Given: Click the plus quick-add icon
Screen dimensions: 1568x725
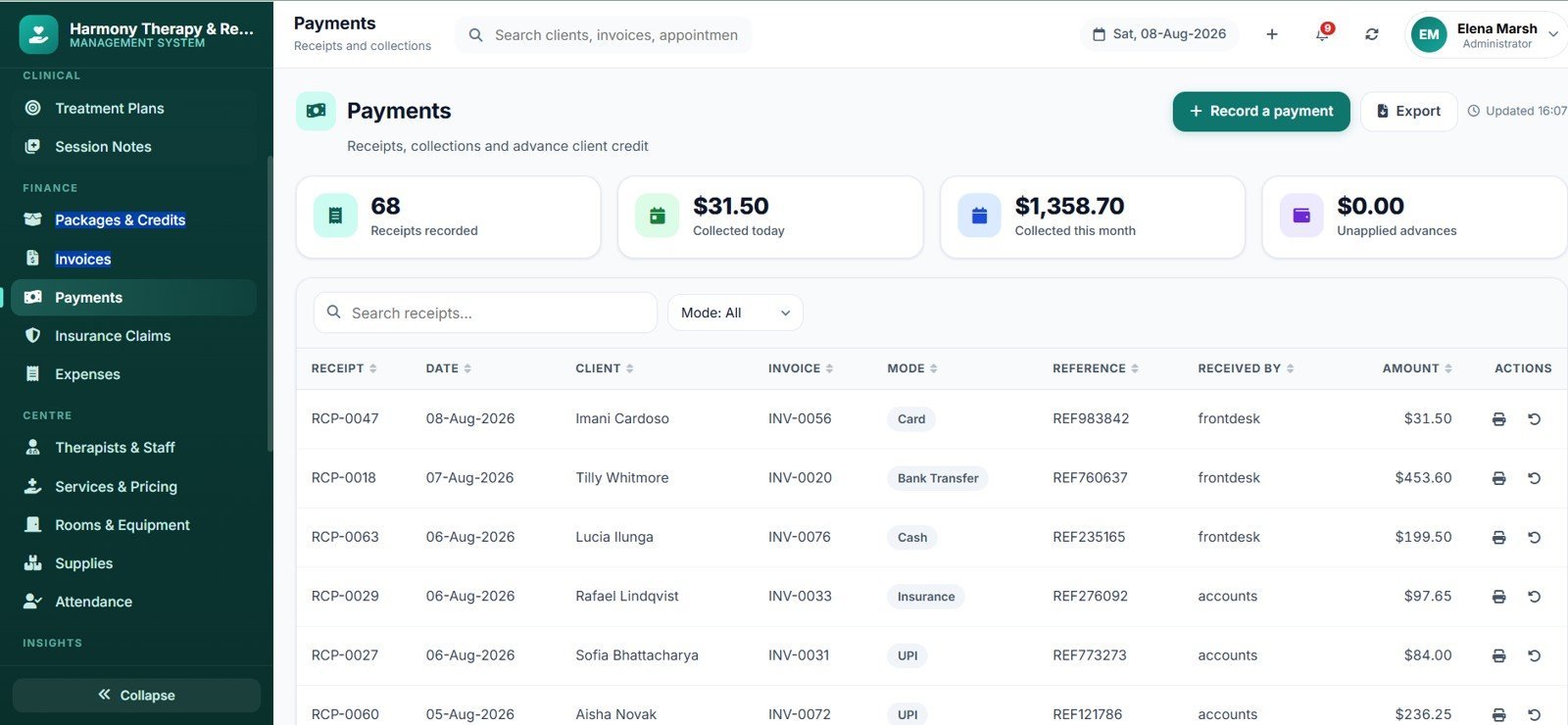Looking at the screenshot, I should tap(1272, 34).
